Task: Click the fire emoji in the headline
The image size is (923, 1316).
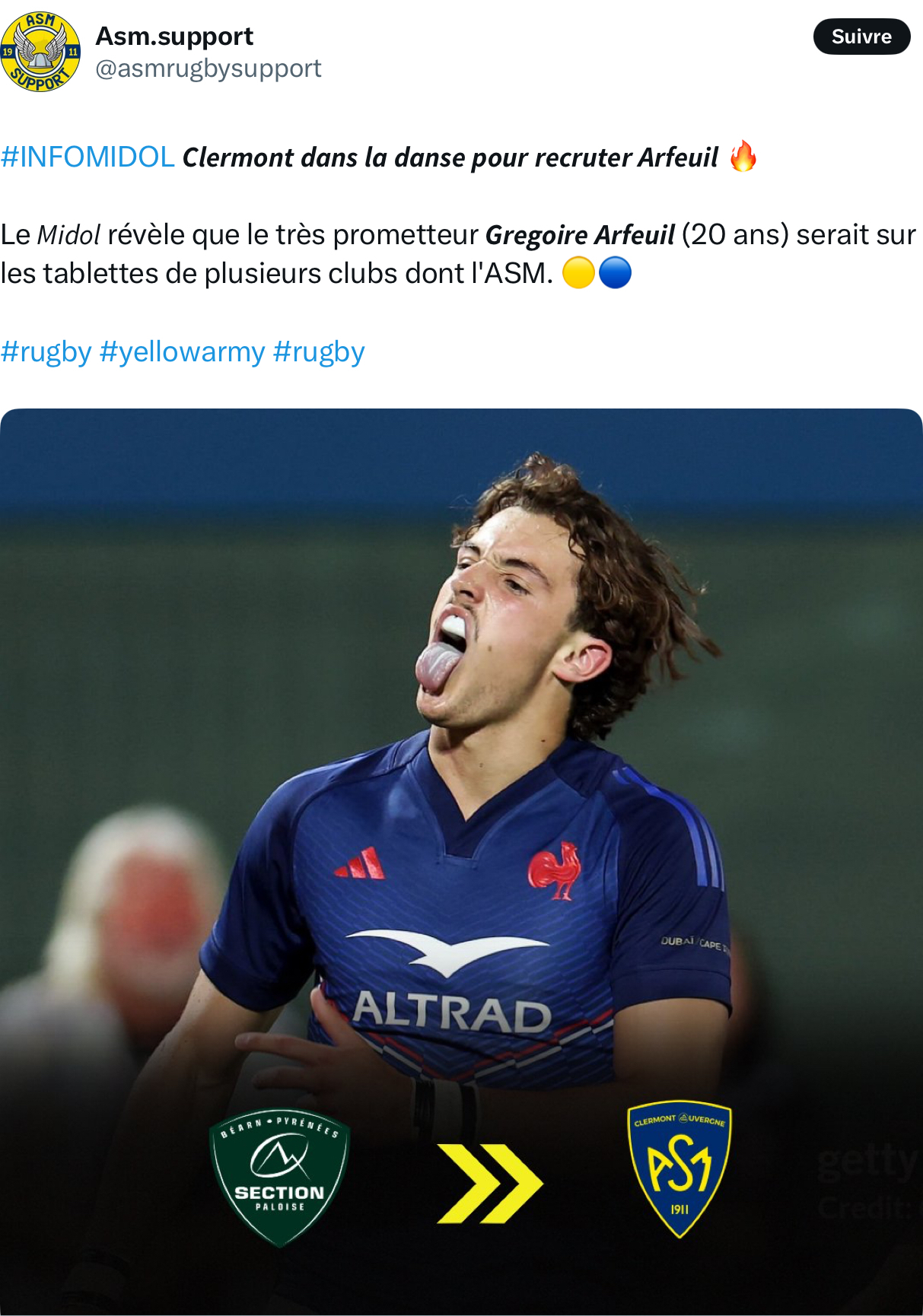Action: coord(743,157)
